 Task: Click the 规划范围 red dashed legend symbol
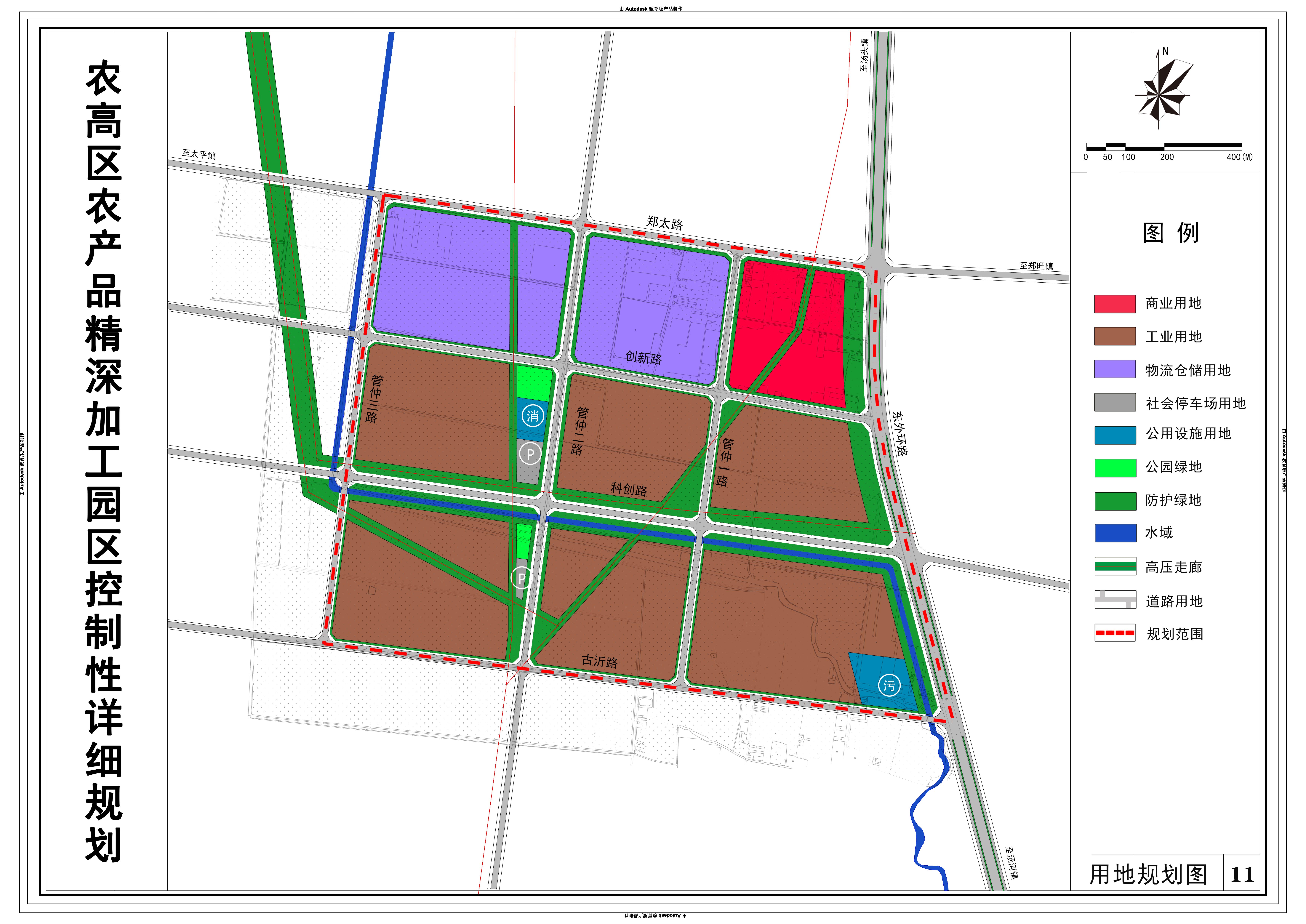(x=1115, y=633)
